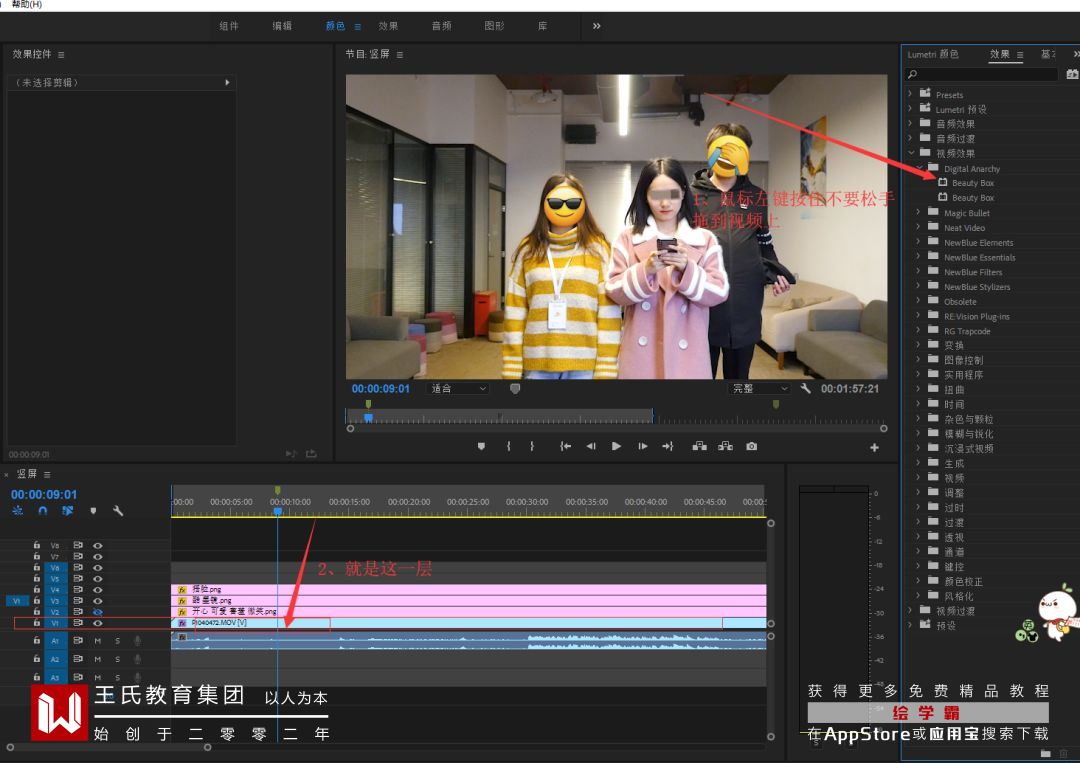
Task: Click the timeline horizontal zoom scrollbar handle
Action: click(207, 747)
